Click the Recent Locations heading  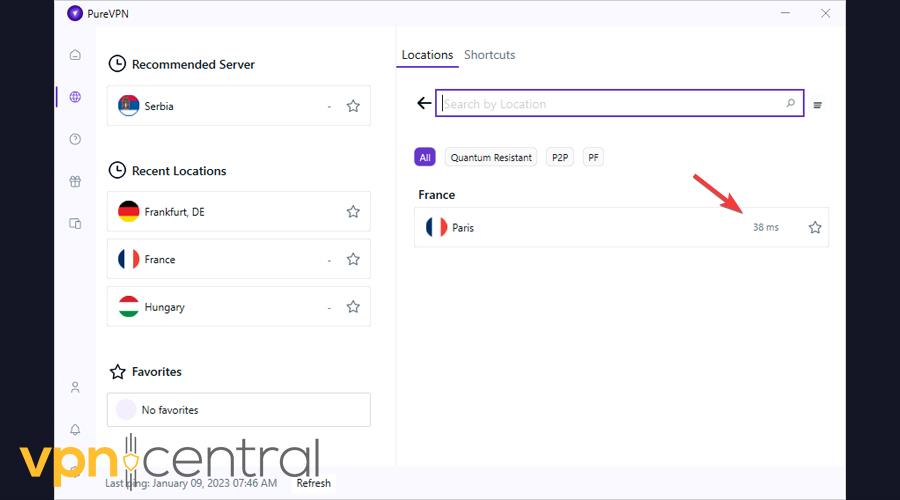click(179, 171)
